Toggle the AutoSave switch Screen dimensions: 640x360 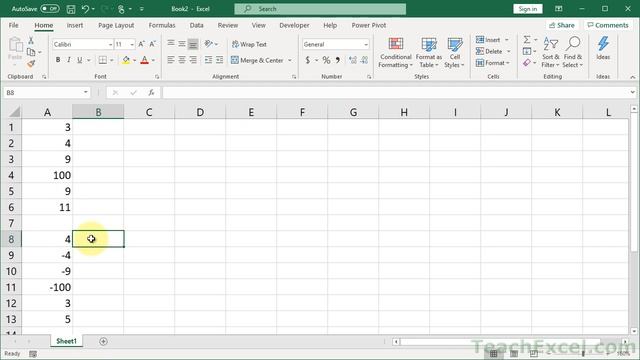click(x=50, y=9)
